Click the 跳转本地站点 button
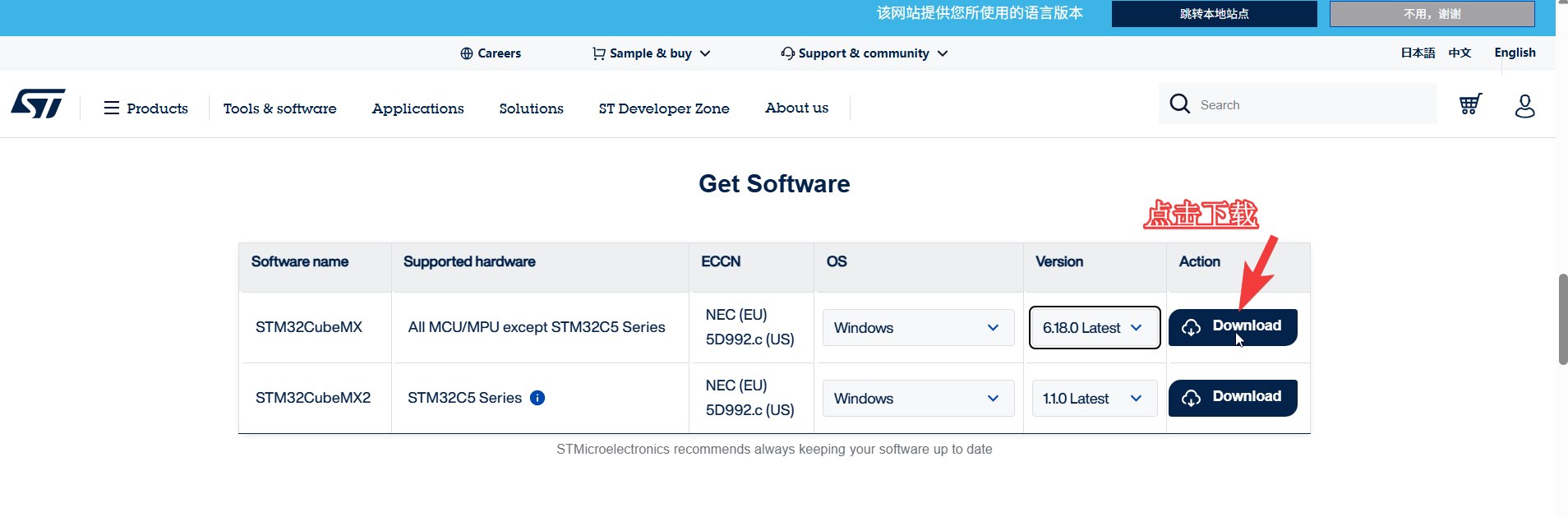The image size is (1568, 517). [x=1214, y=14]
